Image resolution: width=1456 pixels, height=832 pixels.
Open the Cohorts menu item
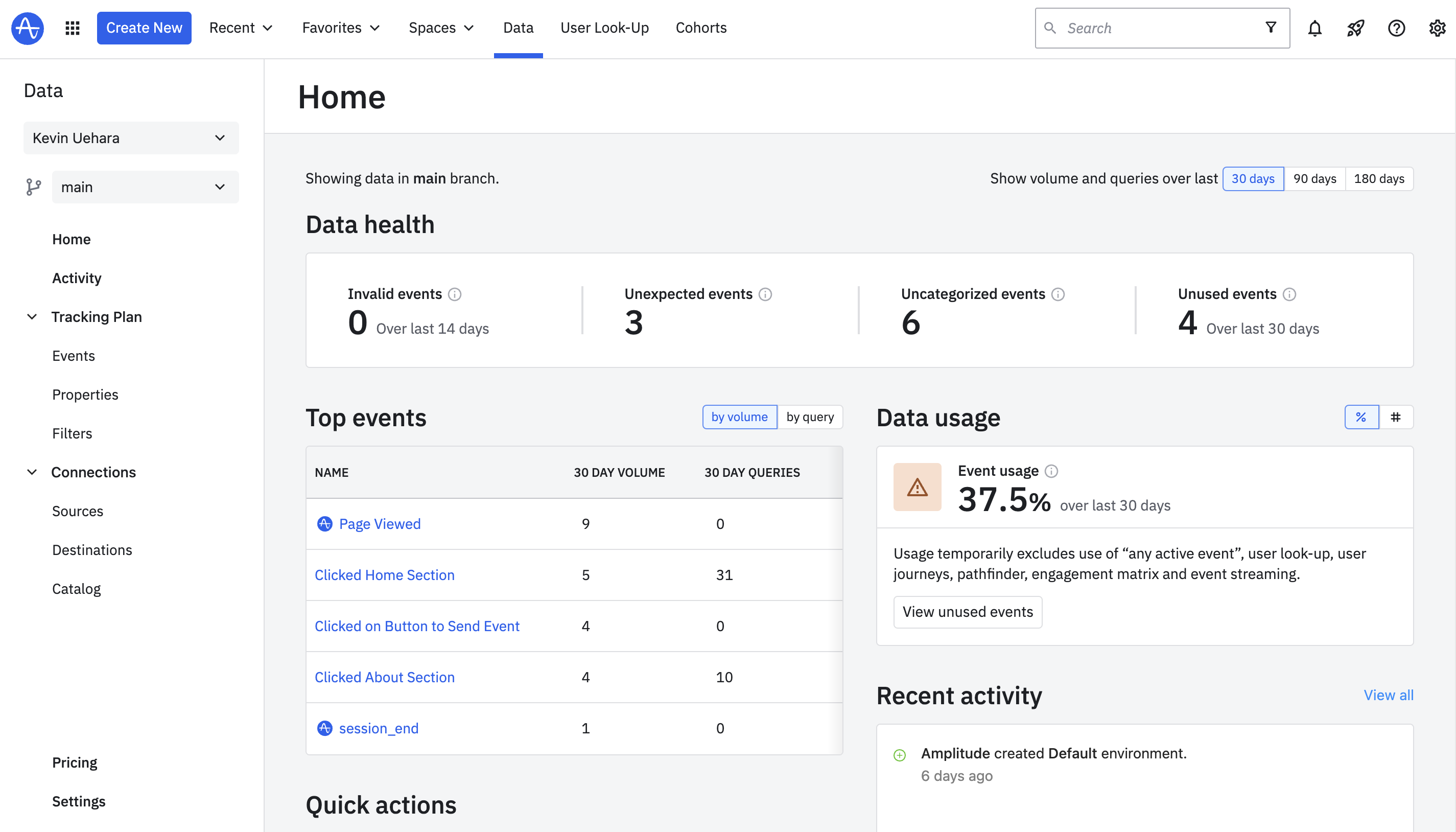click(x=700, y=27)
